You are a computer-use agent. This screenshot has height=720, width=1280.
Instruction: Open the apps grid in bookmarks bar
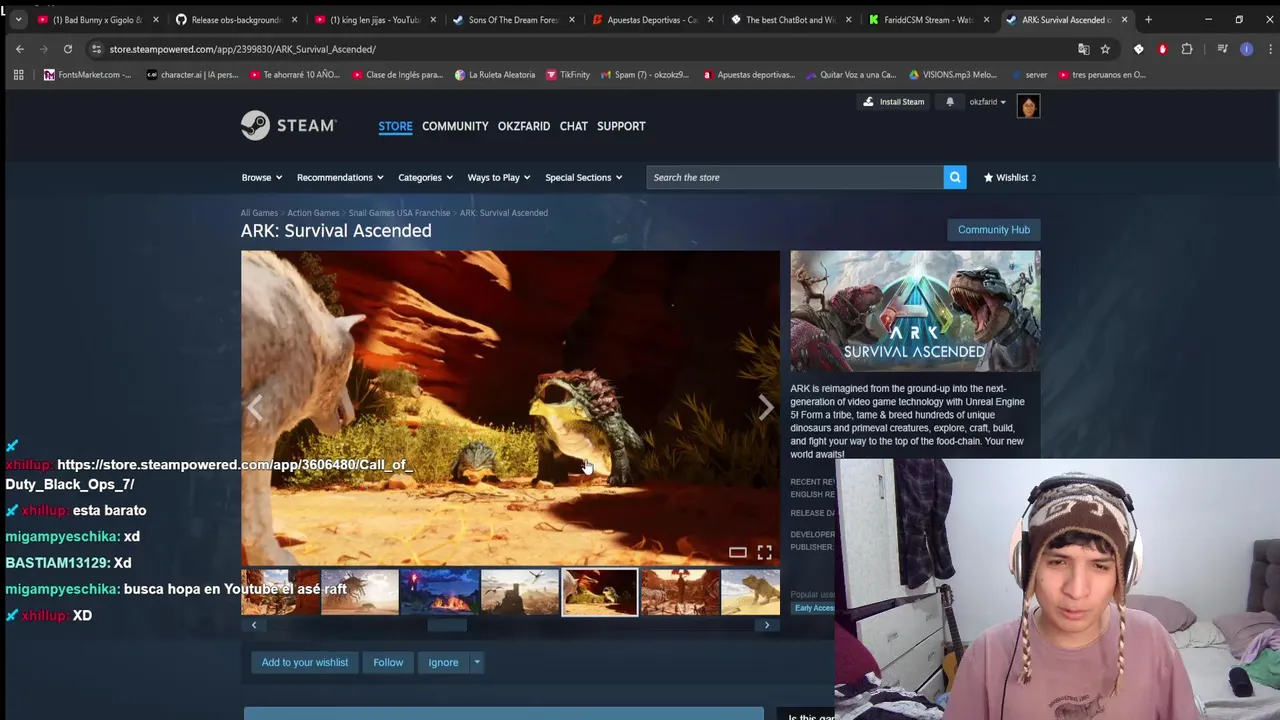coord(18,75)
